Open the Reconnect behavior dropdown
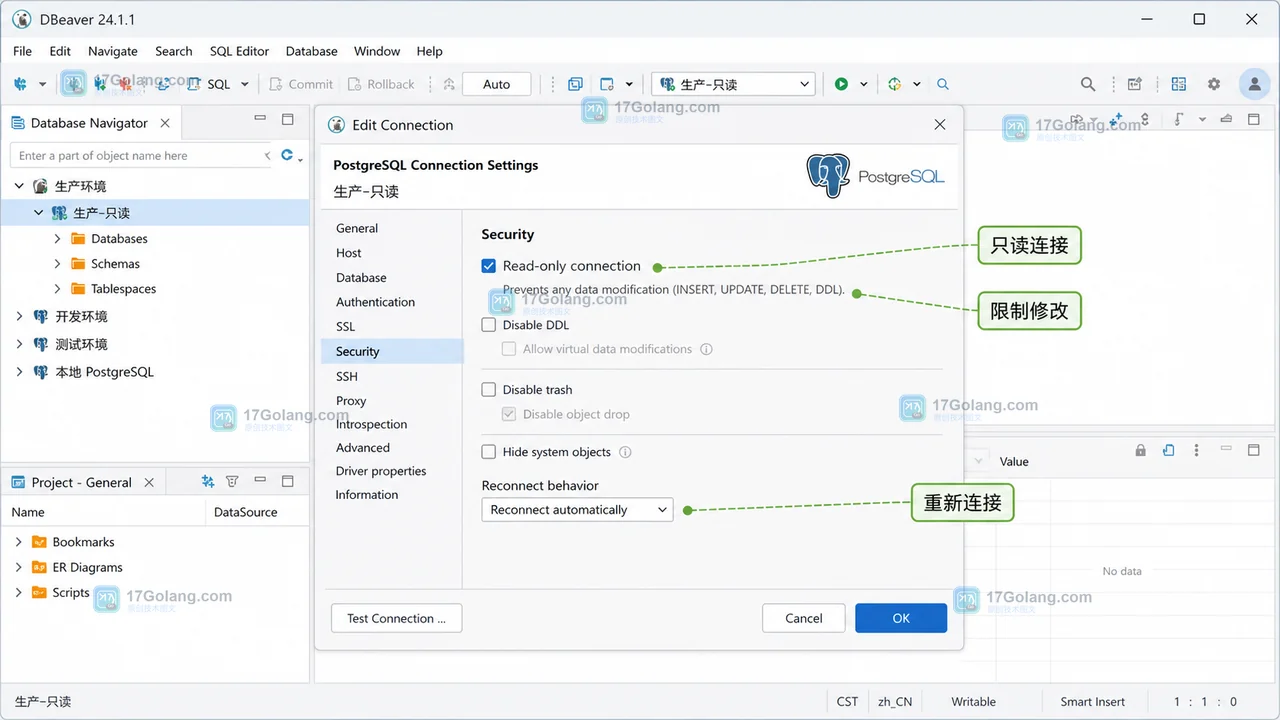The height and width of the screenshot is (720, 1280). click(577, 510)
